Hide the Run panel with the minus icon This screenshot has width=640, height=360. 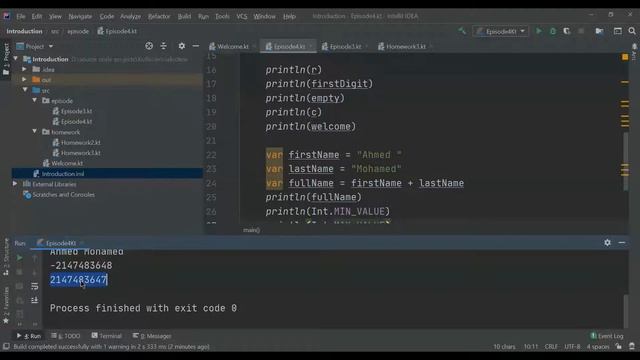tap(622, 242)
